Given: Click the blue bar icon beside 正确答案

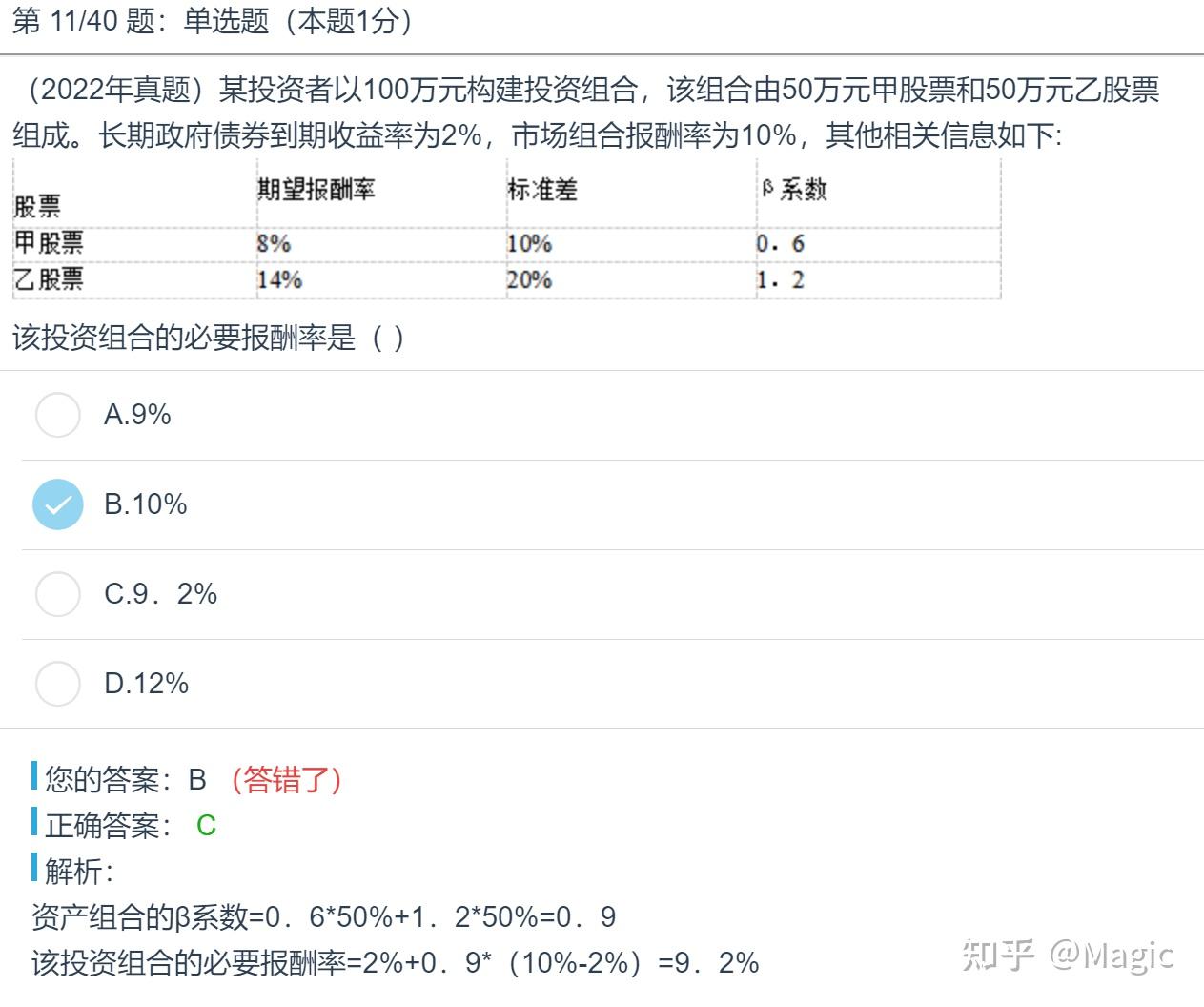Looking at the screenshot, I should 34,825.
